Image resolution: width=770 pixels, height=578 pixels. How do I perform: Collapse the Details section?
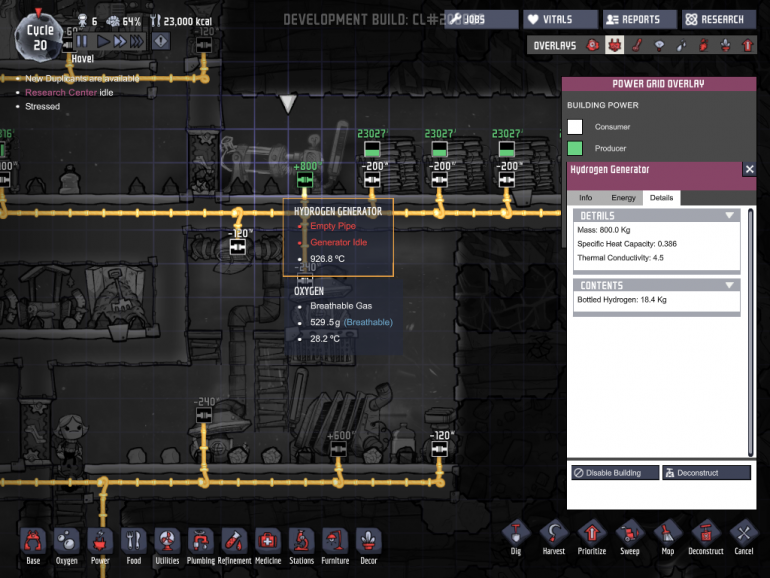[x=729, y=216]
